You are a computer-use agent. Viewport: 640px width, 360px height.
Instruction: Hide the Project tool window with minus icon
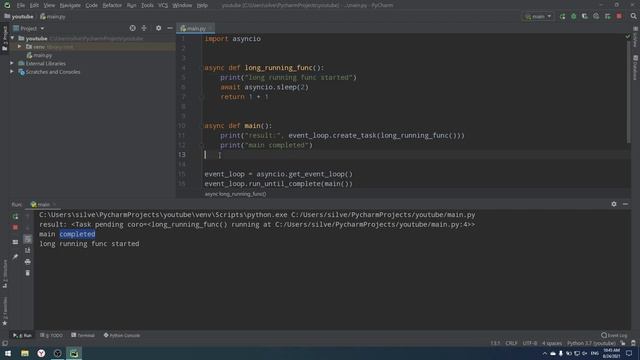pos(170,28)
